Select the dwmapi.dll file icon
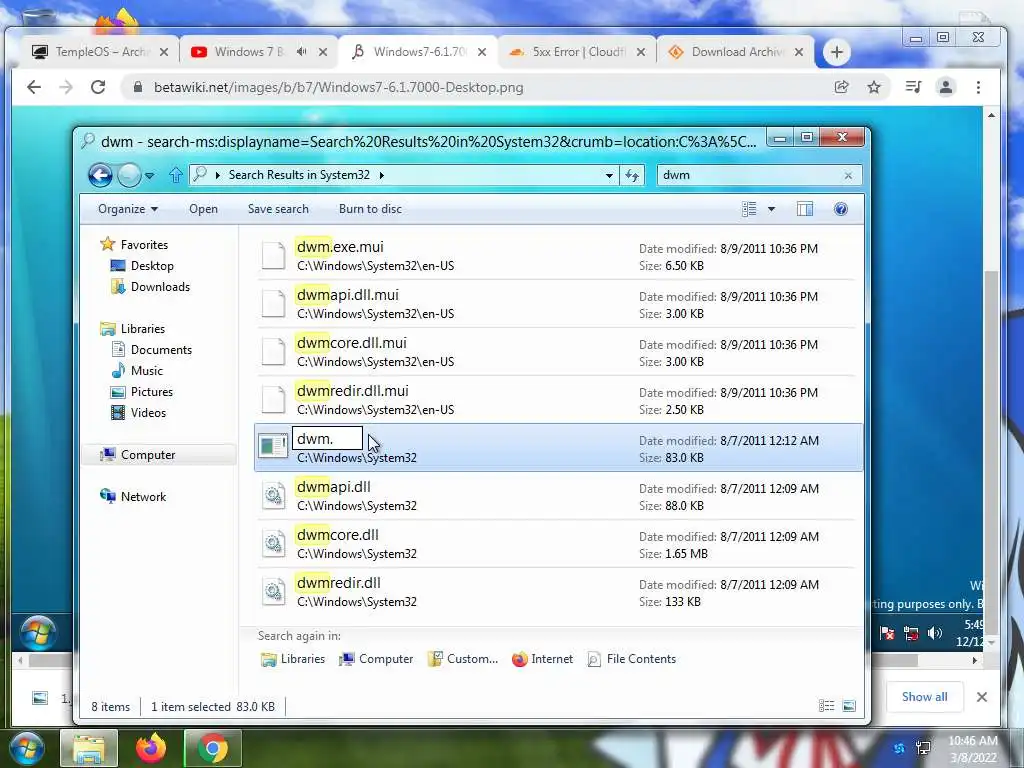 coord(273,496)
